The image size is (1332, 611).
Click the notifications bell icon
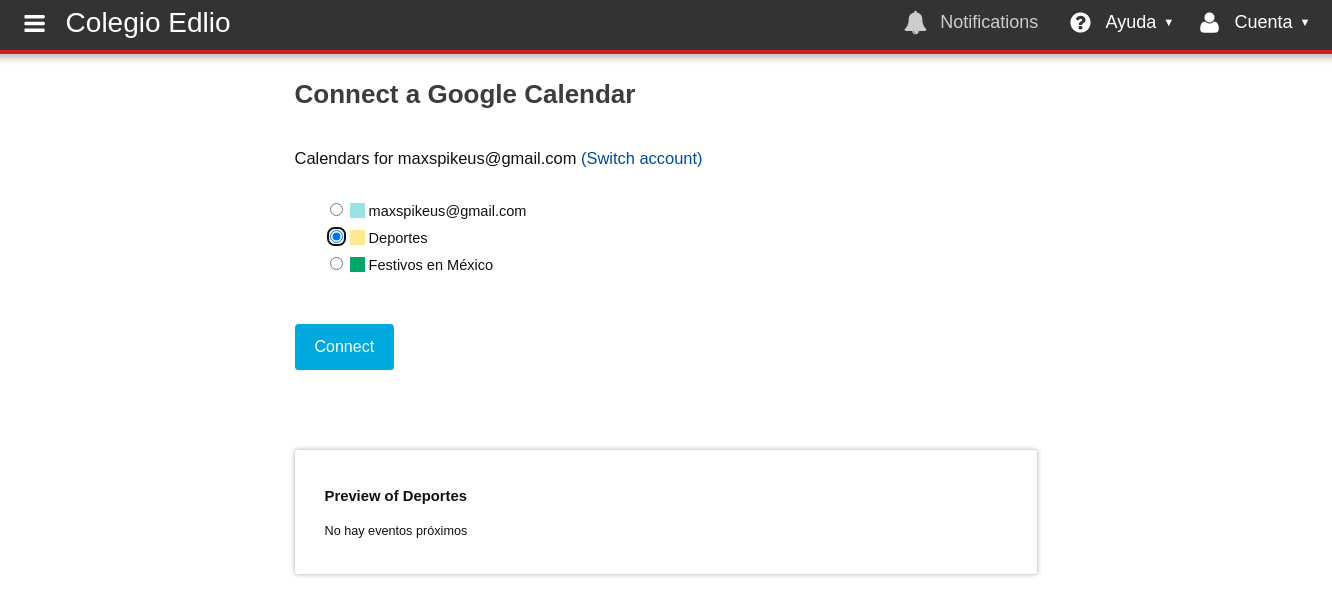(915, 22)
